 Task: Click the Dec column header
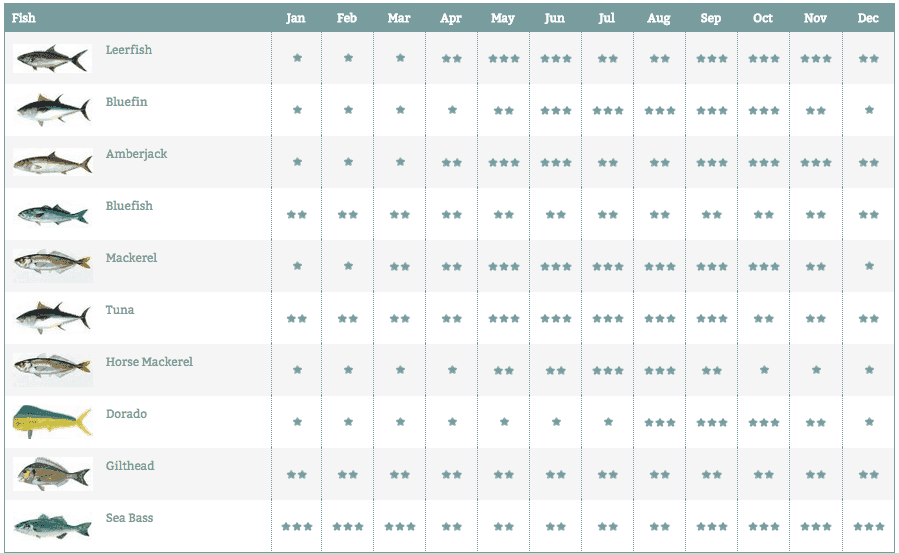click(868, 18)
